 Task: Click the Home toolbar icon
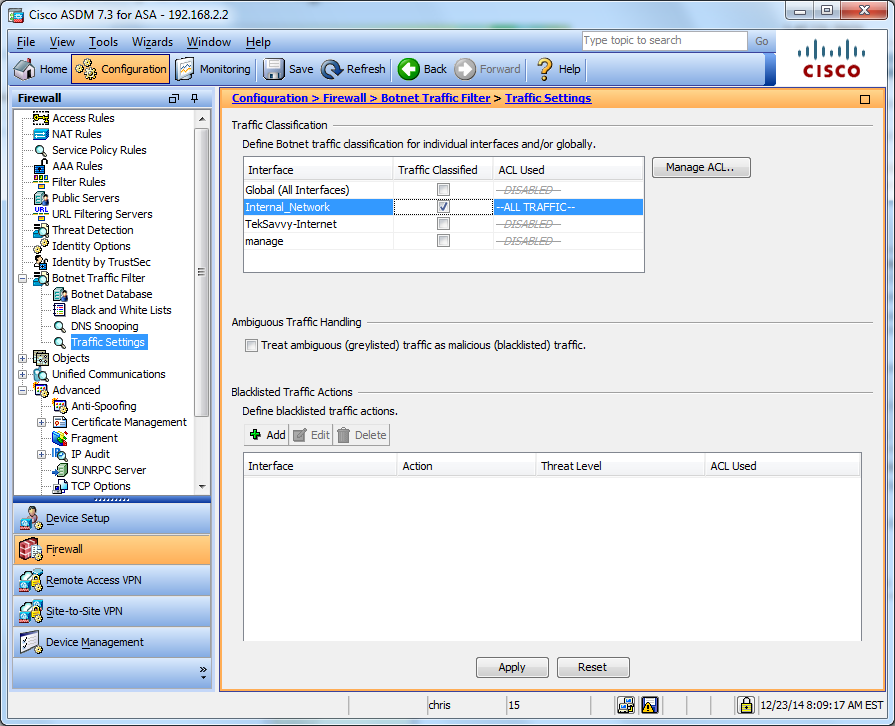coord(25,69)
